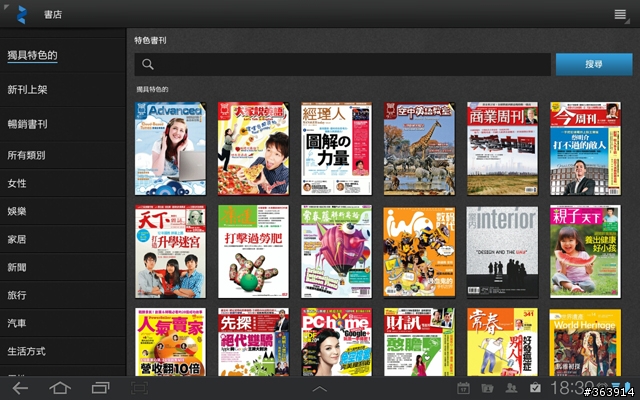The height and width of the screenshot is (400, 640).
Task: Open the PChome magazine cover
Action: [336, 342]
